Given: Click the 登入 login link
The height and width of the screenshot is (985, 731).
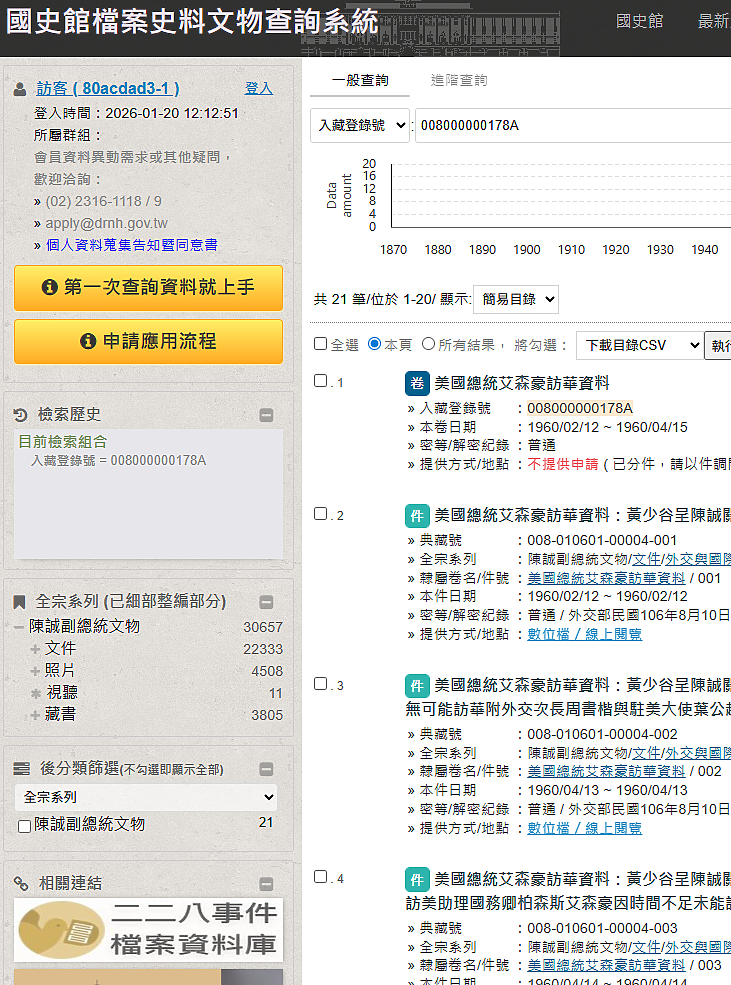Looking at the screenshot, I should click(259, 89).
